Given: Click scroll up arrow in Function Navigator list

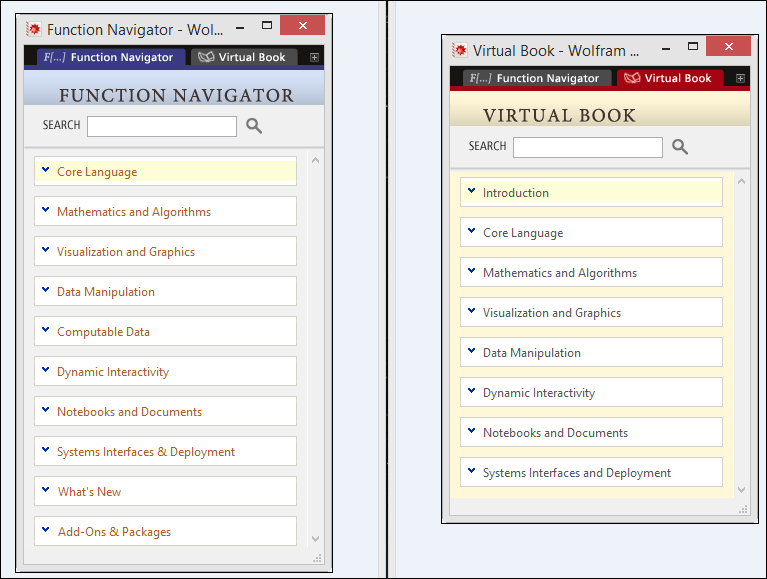Looking at the screenshot, I should pyautogui.click(x=316, y=160).
